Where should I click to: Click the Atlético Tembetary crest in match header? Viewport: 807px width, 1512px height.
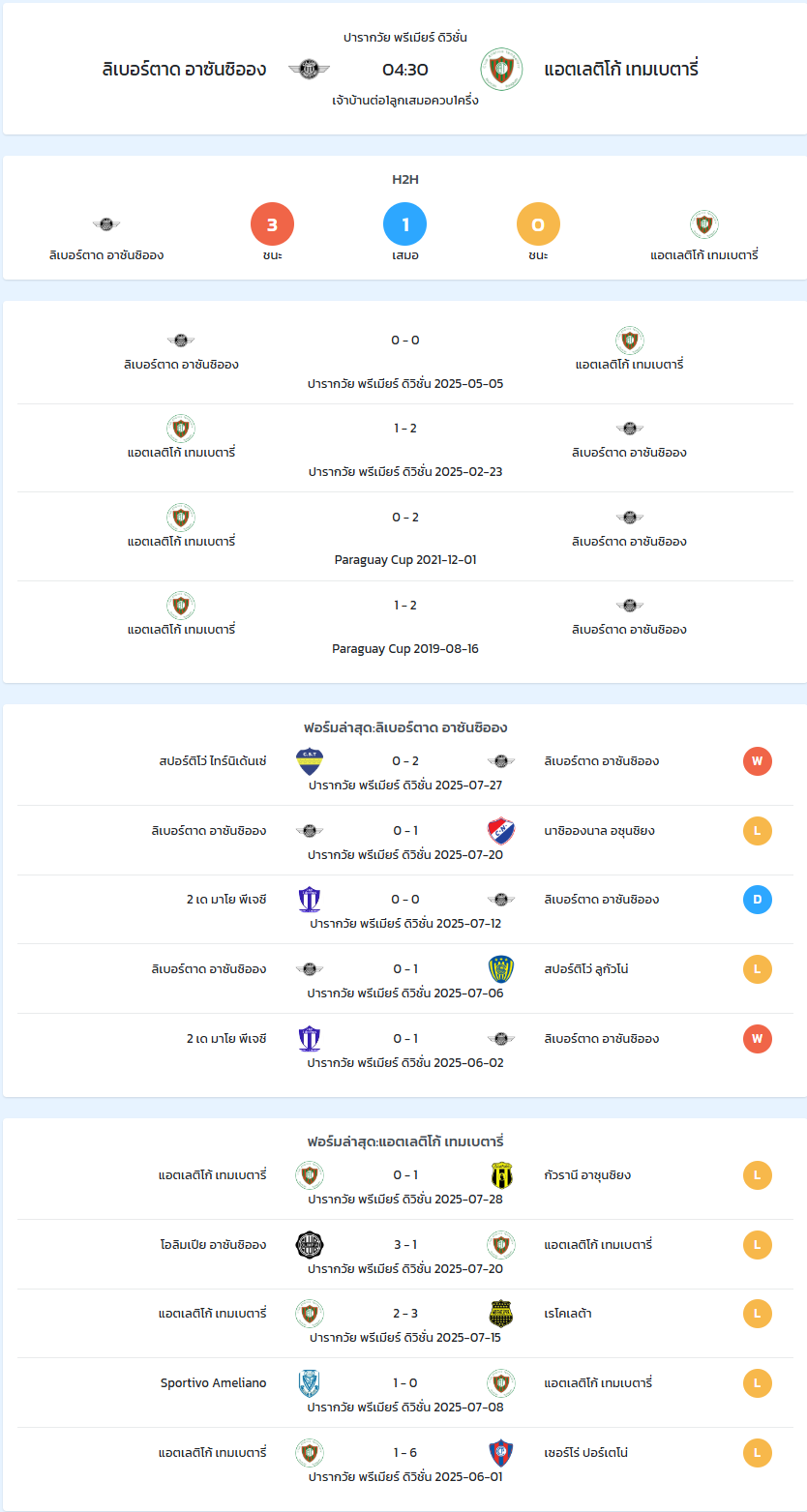coord(501,69)
